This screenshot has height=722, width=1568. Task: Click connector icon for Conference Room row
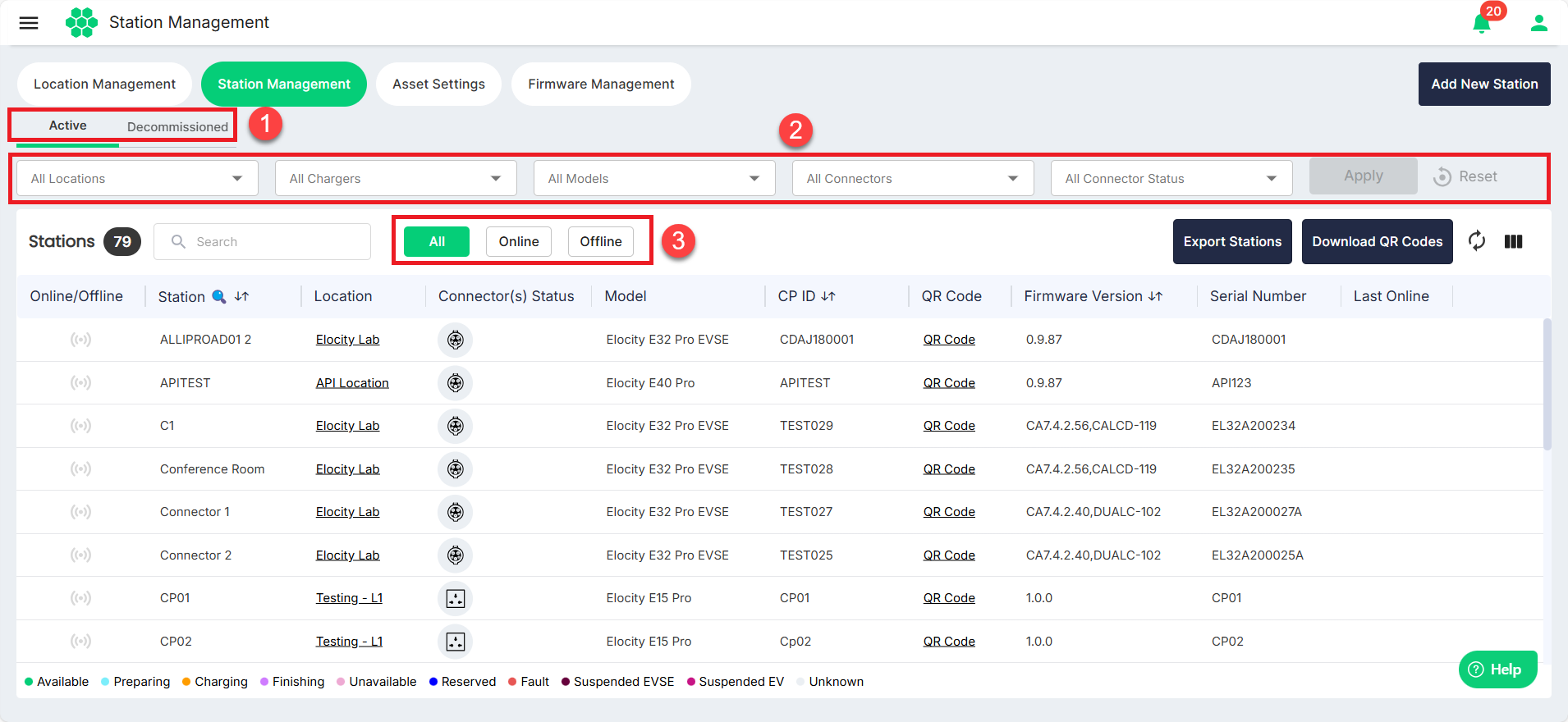pyautogui.click(x=456, y=468)
